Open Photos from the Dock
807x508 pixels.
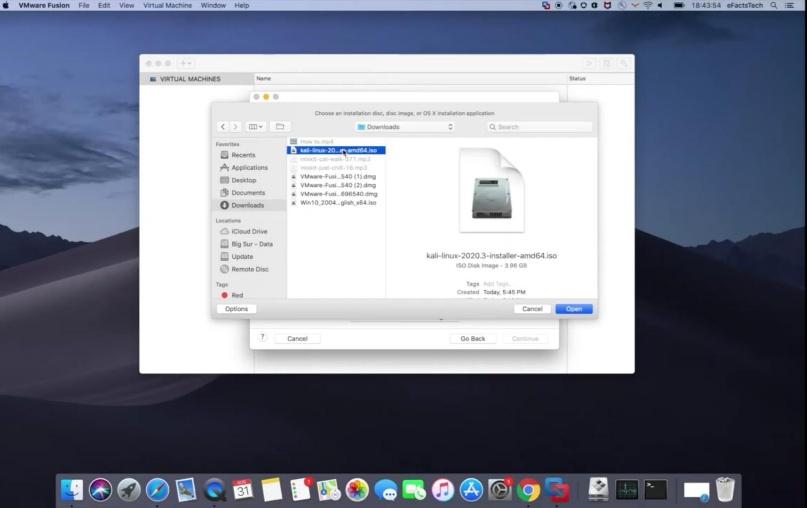(x=357, y=489)
